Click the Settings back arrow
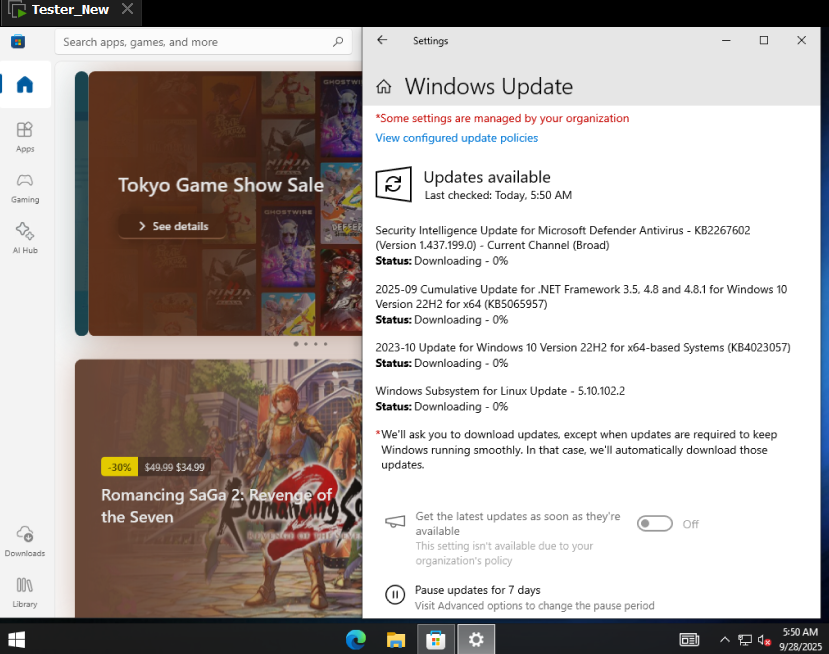Viewport: 829px width, 654px height. coord(382,40)
